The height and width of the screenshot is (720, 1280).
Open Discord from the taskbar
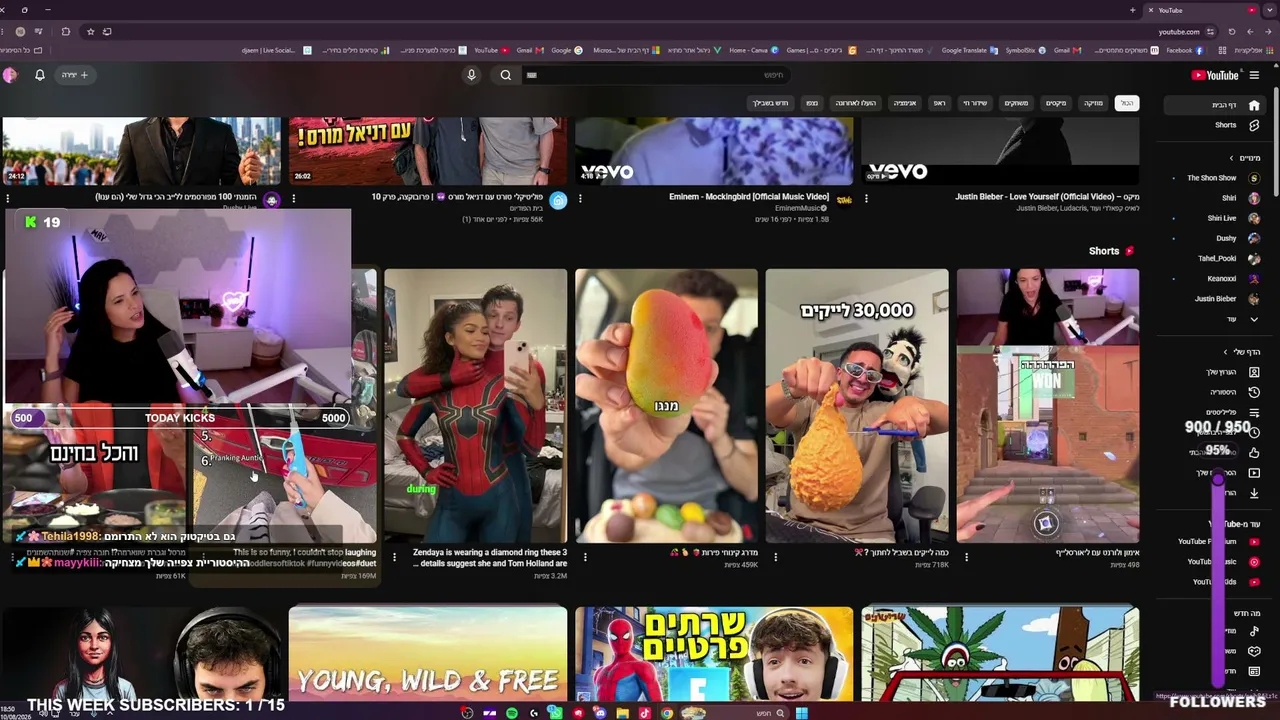(600, 713)
